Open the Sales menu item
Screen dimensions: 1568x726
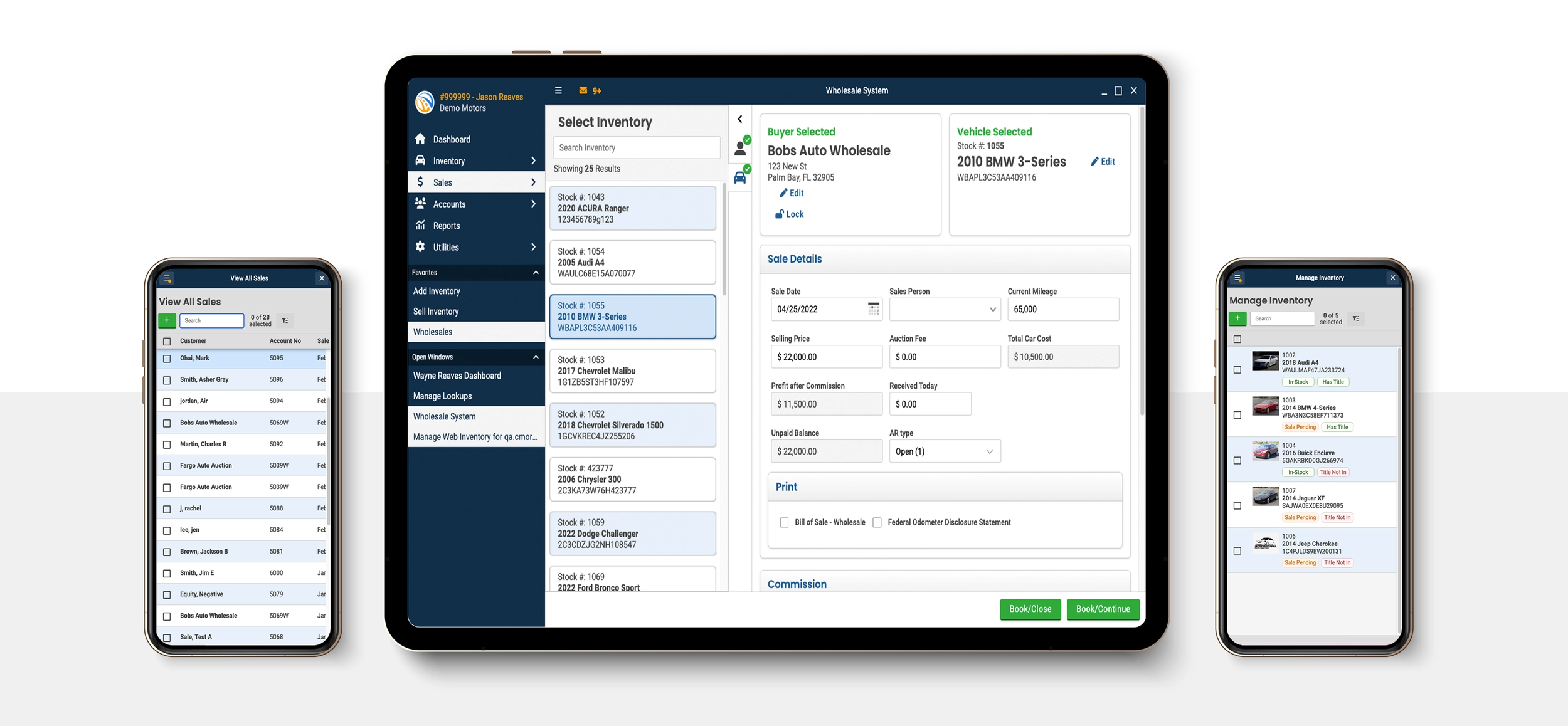tap(442, 182)
